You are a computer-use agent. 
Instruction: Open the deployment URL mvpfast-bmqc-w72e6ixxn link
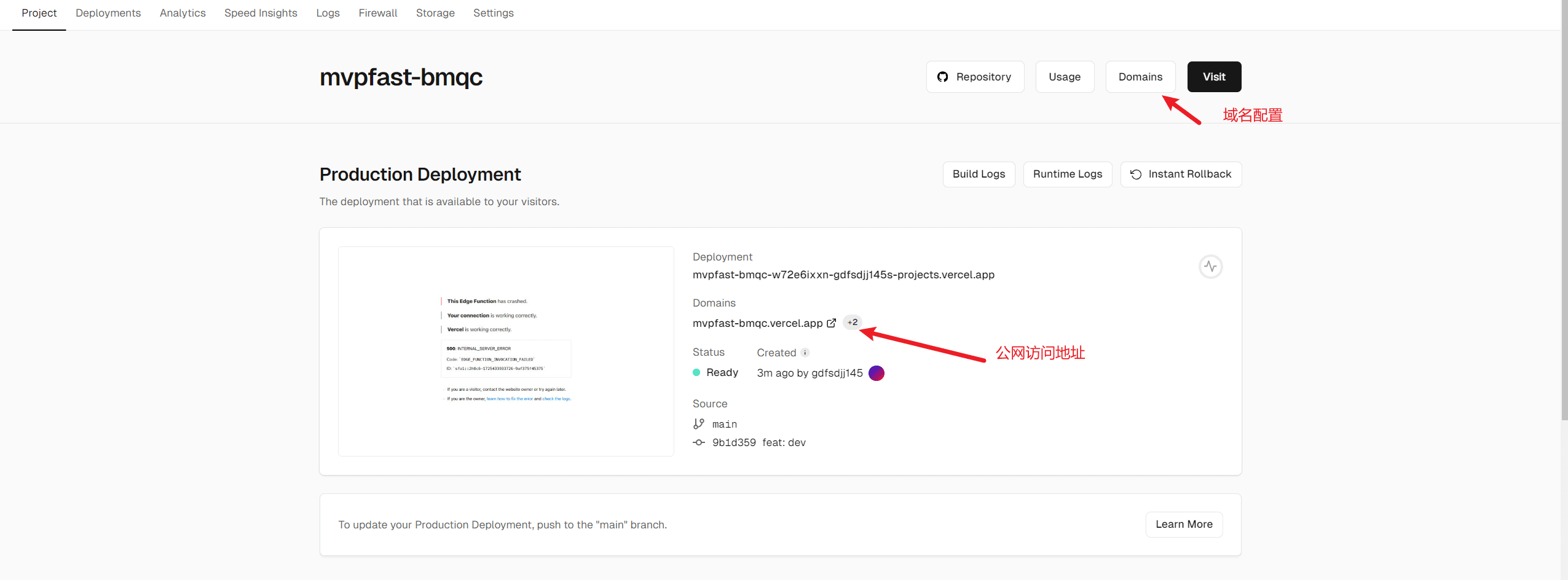tap(843, 275)
